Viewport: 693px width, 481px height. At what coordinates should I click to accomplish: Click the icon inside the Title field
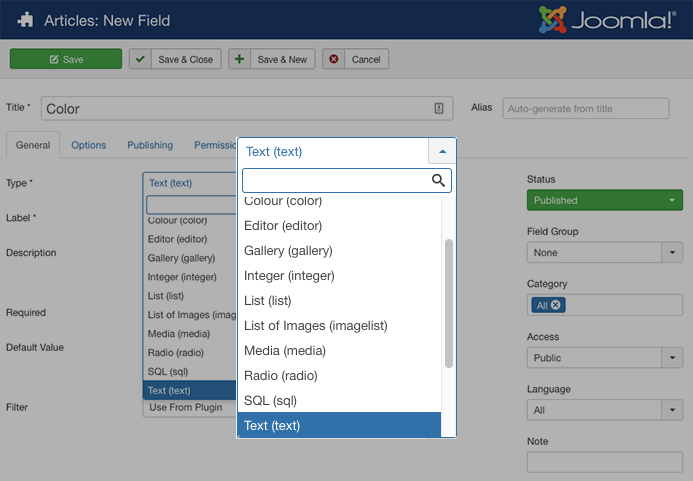pyautogui.click(x=438, y=108)
